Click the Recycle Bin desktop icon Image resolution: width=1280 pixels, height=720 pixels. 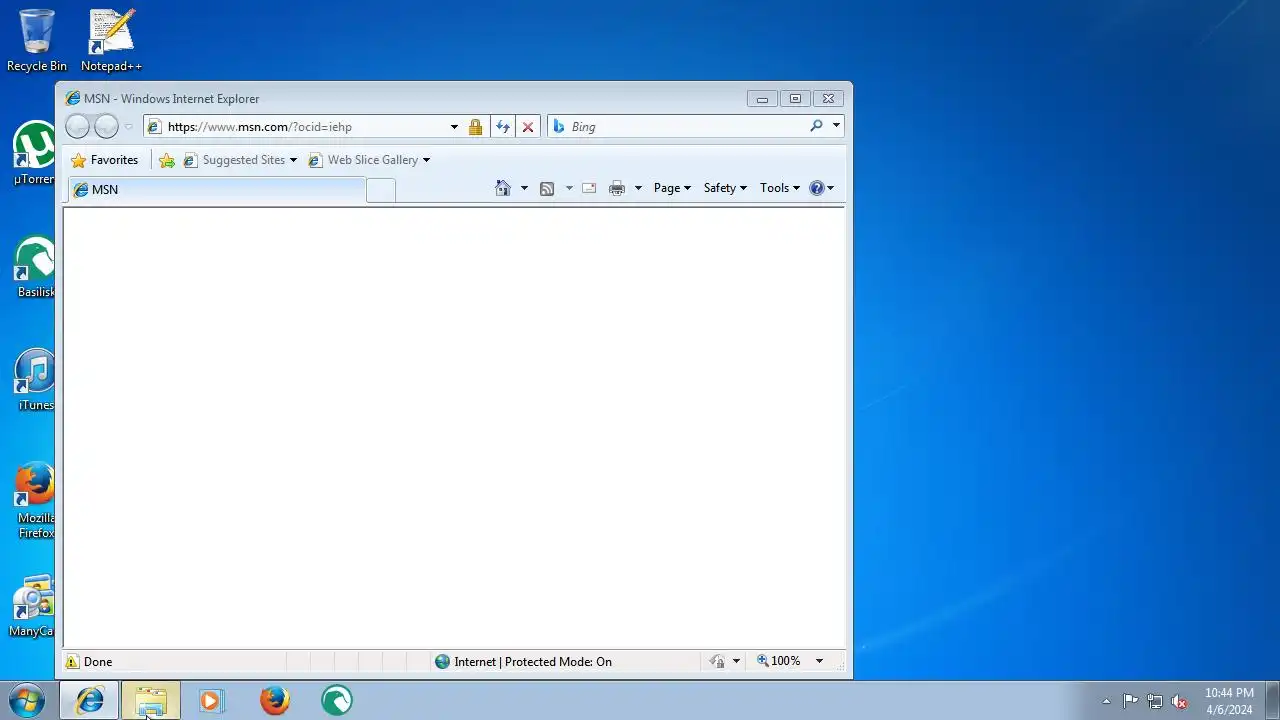(x=37, y=40)
